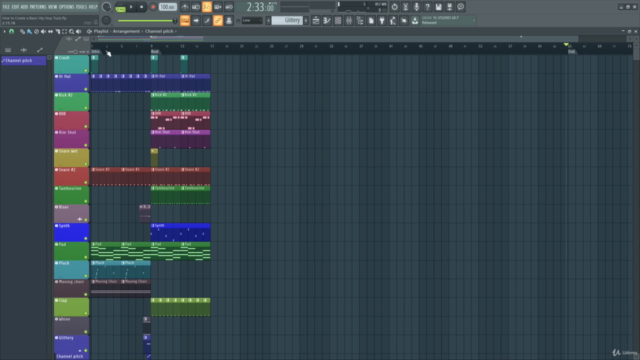640x360 pixels.
Task: Select the playlist draw pencil tool
Action: [22, 31]
